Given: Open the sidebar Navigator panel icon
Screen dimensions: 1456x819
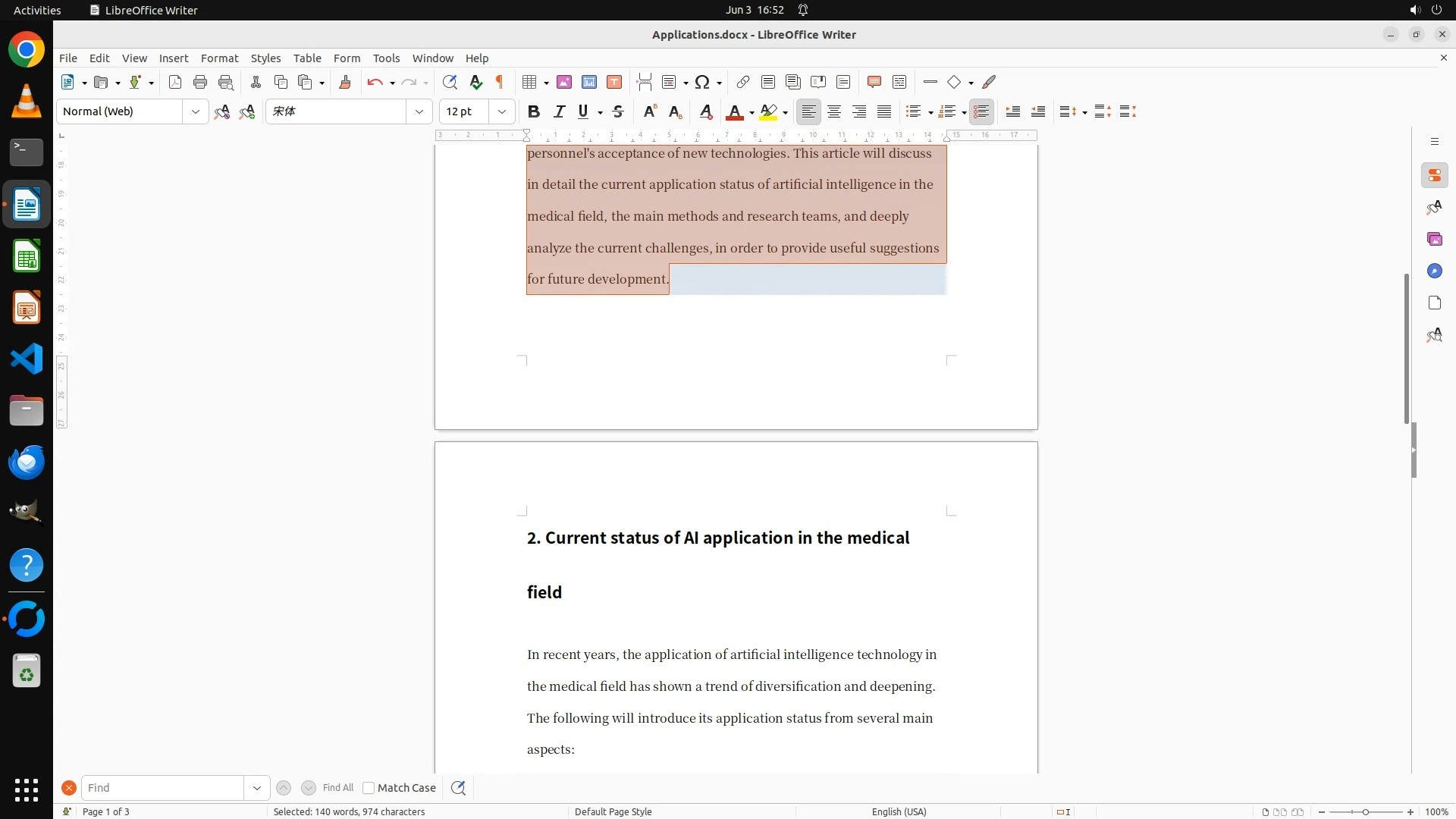Looking at the screenshot, I should 1434,271.
